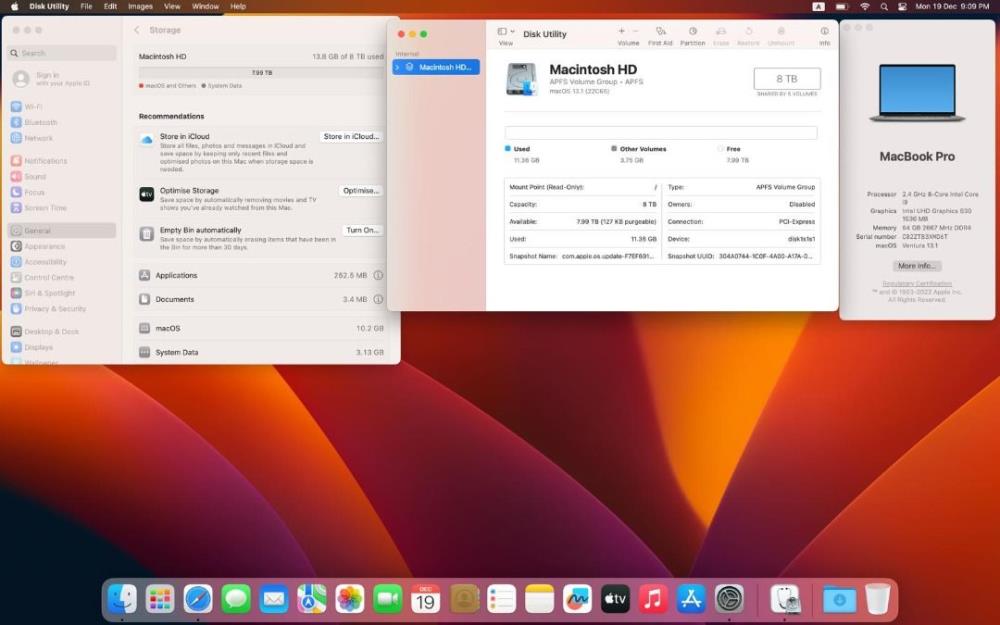
Task: Open Control Centre from the menu bar
Action: pyautogui.click(x=902, y=6)
